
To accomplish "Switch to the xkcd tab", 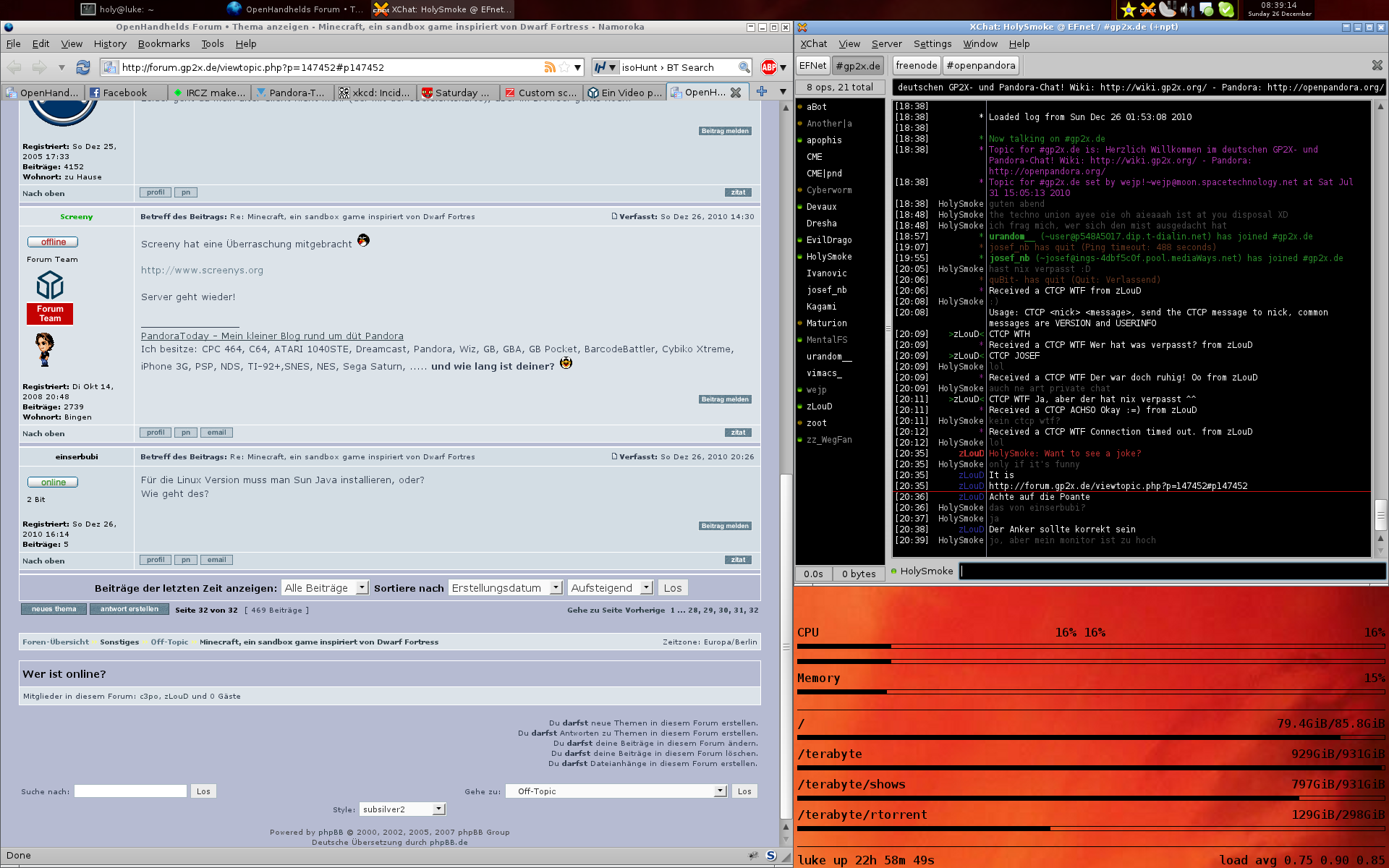I will tap(375, 93).
